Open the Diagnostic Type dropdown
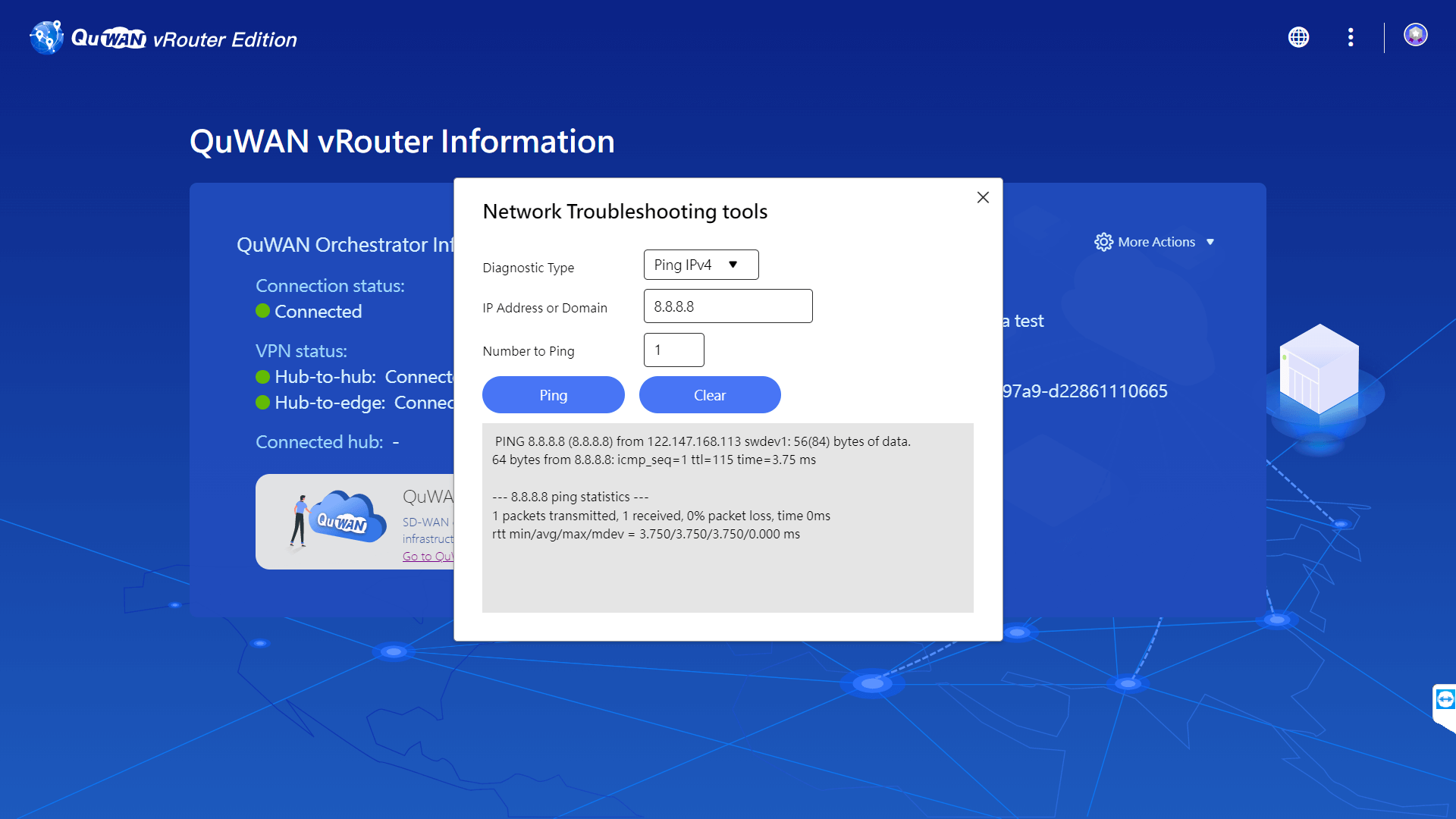 pyautogui.click(x=701, y=265)
